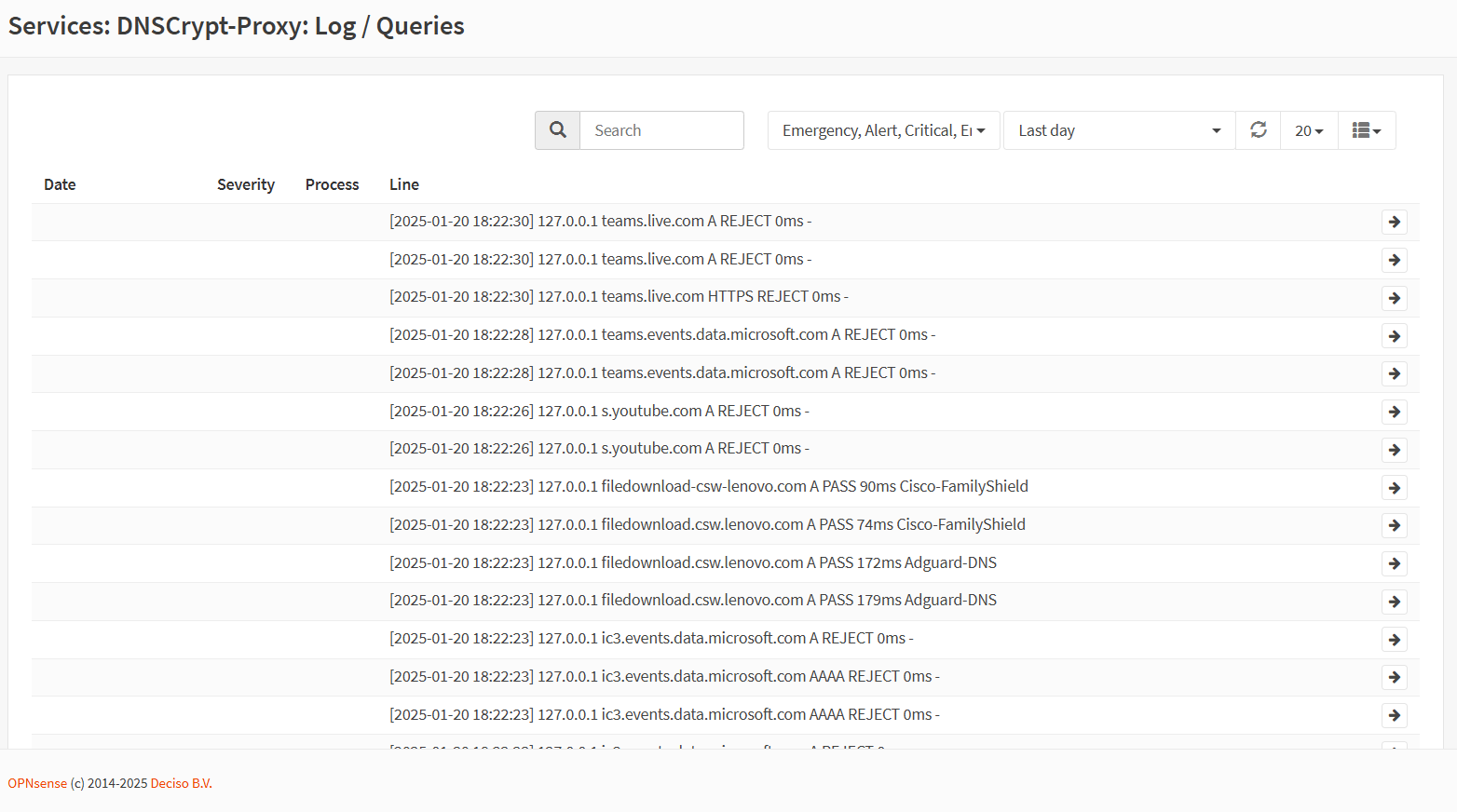Open the column selector list icon

(x=1366, y=130)
